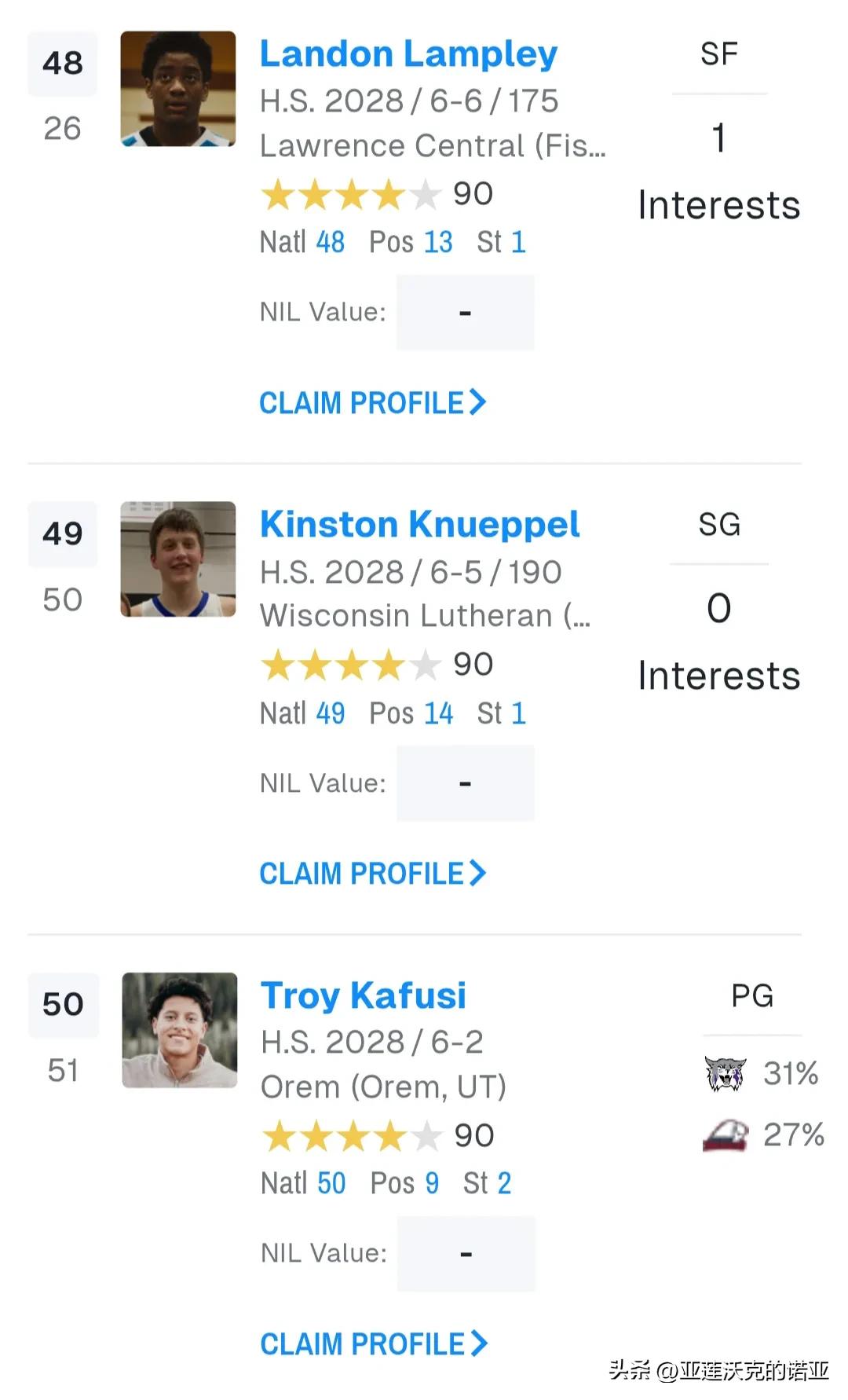Click the star rating for Troy Kafusi
The image size is (848, 1400).
tap(352, 1136)
